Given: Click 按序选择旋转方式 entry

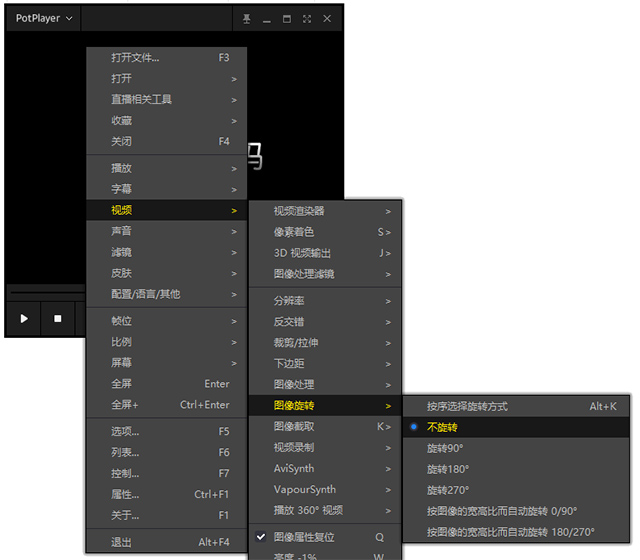Looking at the screenshot, I should [516, 406].
